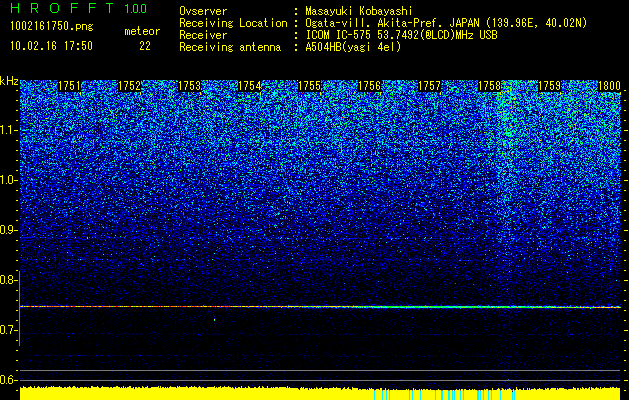The image size is (629, 400).
Task: Click the 1754 time marker
Action: pyautogui.click(x=250, y=86)
